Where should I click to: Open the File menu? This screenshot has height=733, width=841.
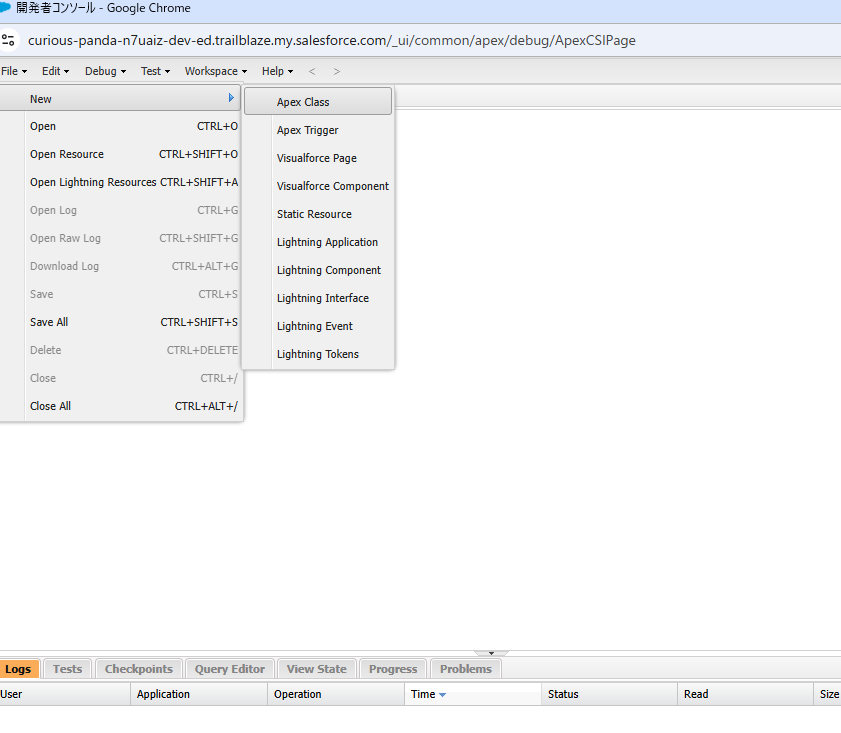(x=14, y=71)
